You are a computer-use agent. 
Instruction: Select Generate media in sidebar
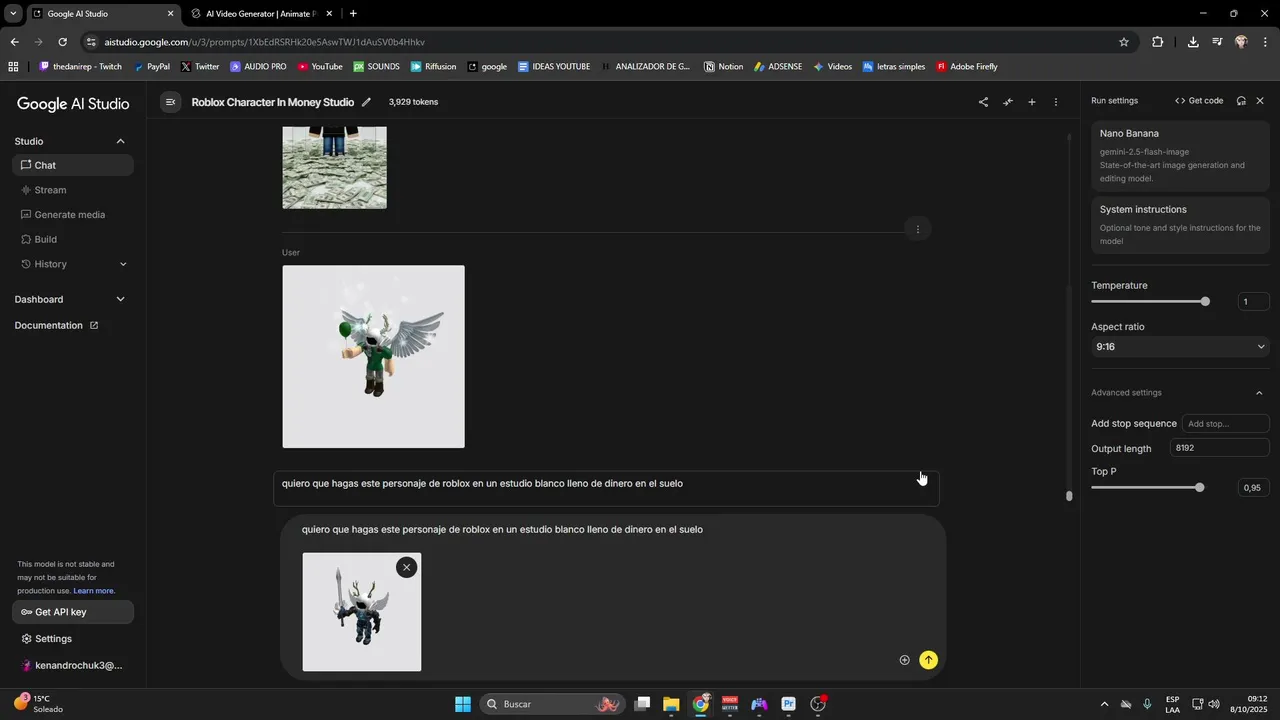tap(73, 215)
